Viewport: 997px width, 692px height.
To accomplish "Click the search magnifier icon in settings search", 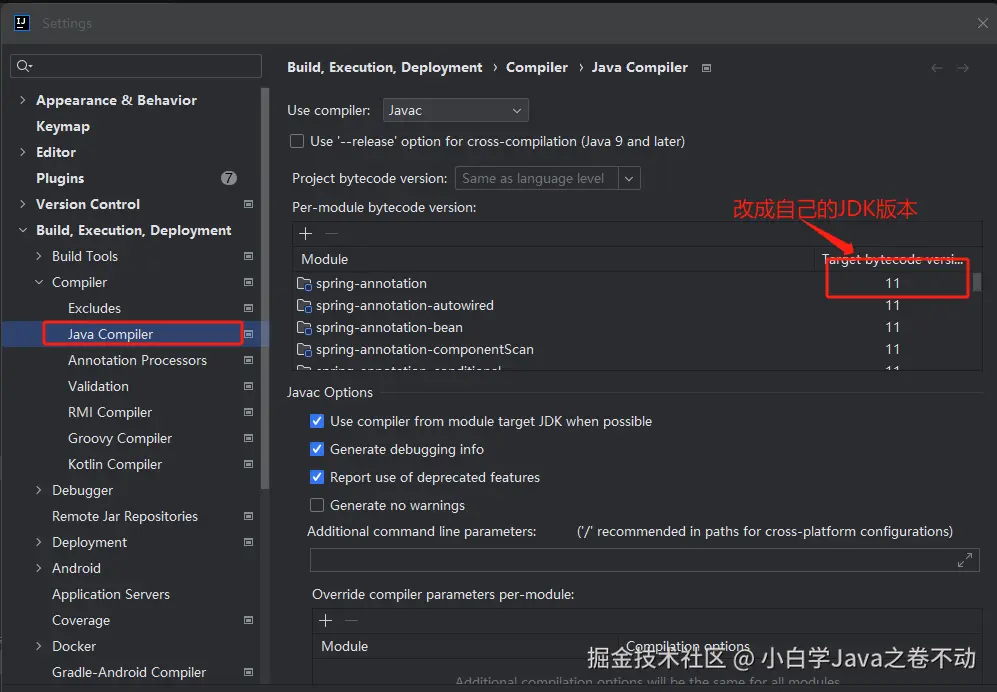I will pyautogui.click(x=24, y=66).
